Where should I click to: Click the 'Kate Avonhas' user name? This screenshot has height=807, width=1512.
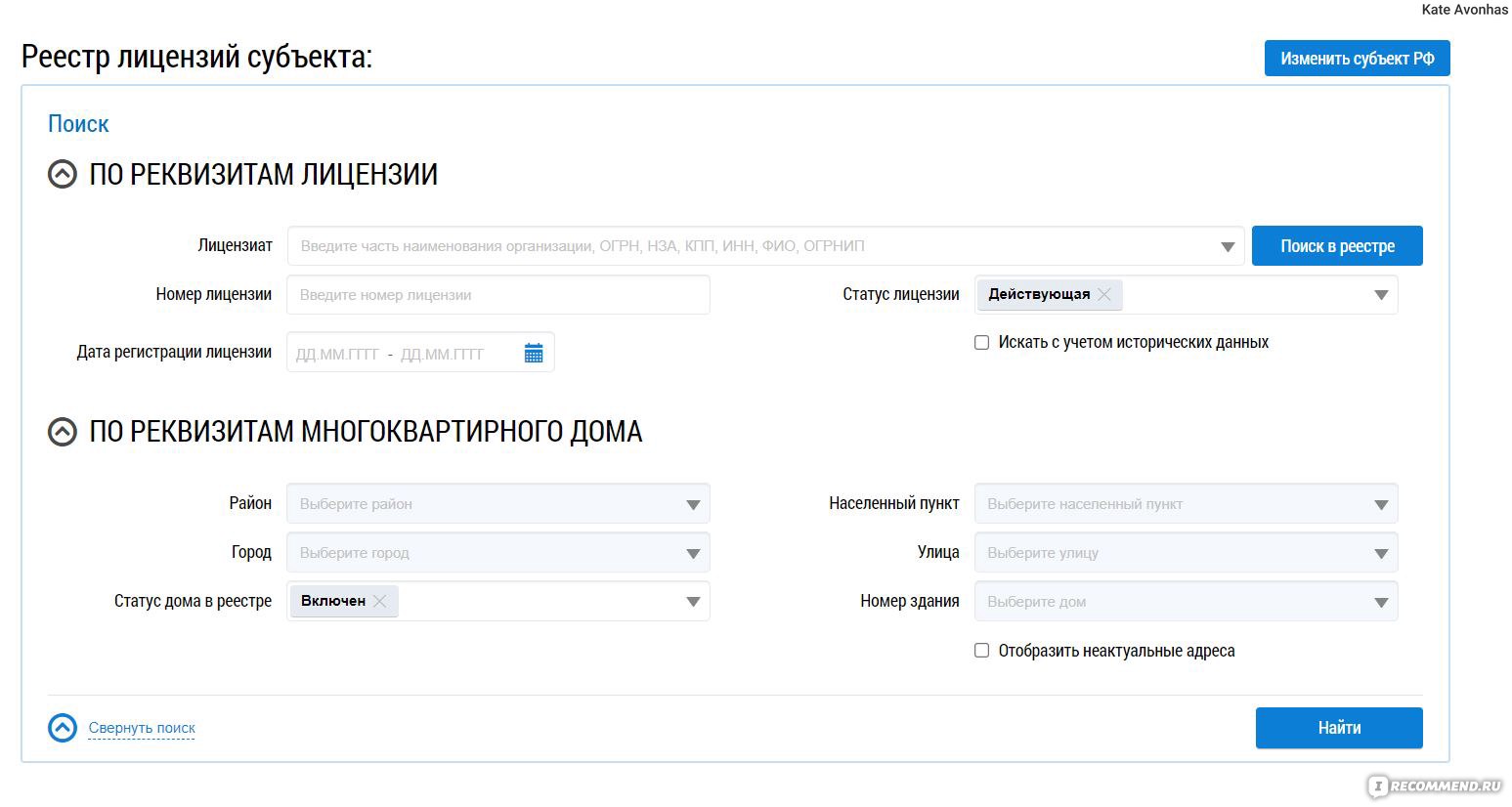pyautogui.click(x=1464, y=10)
